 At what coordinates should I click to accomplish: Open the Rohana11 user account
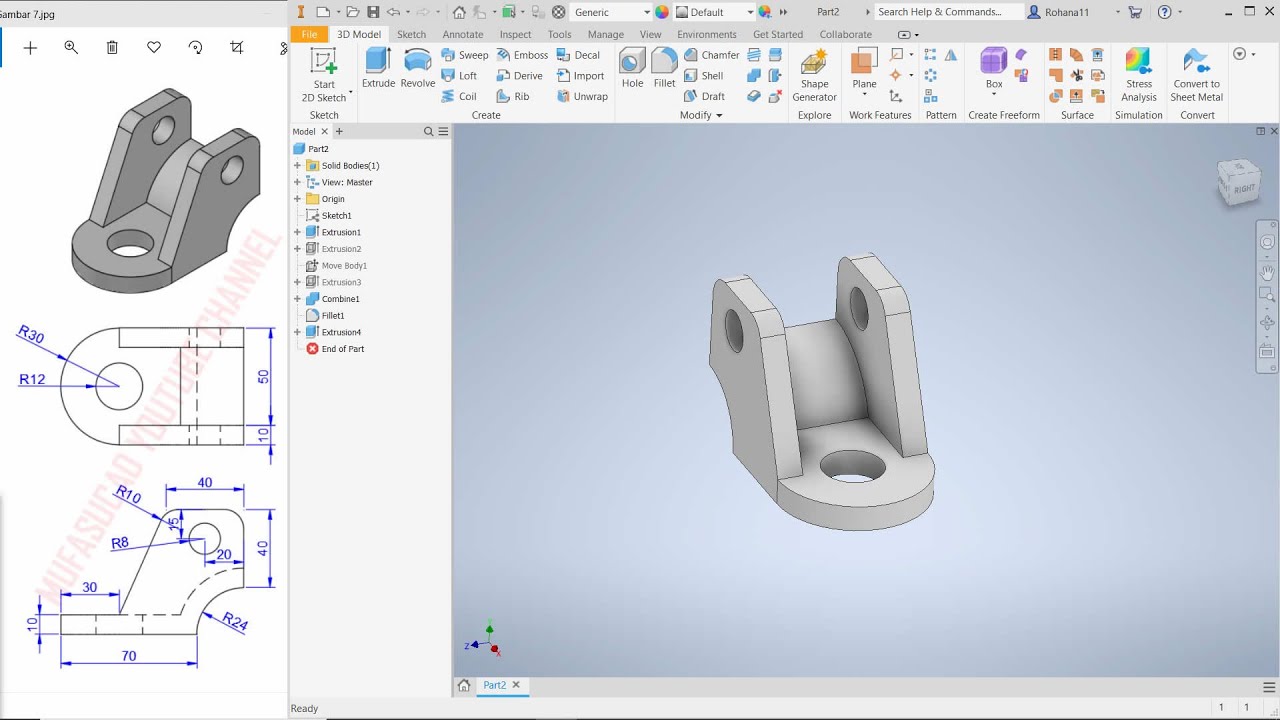point(1067,12)
